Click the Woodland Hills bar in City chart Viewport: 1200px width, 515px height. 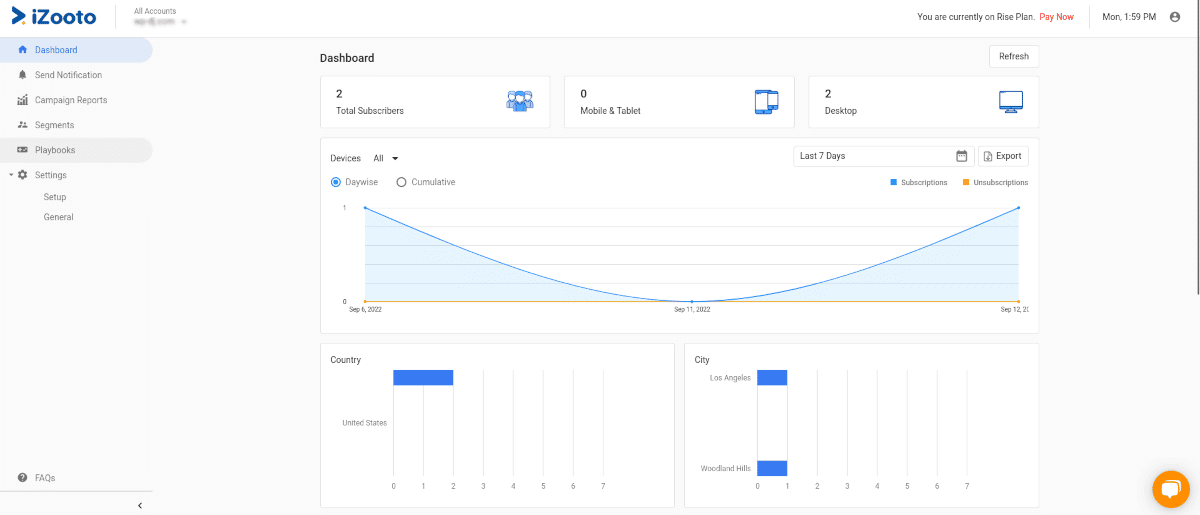tap(772, 468)
